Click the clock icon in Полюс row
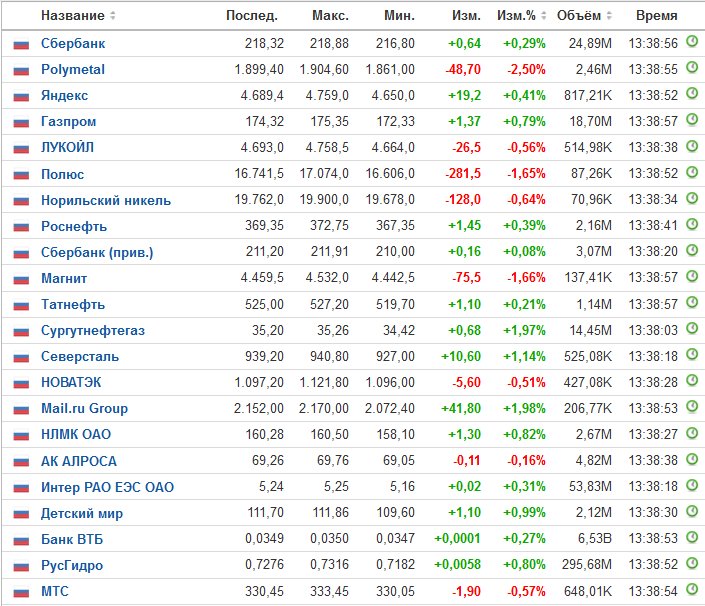 pyautogui.click(x=692, y=172)
